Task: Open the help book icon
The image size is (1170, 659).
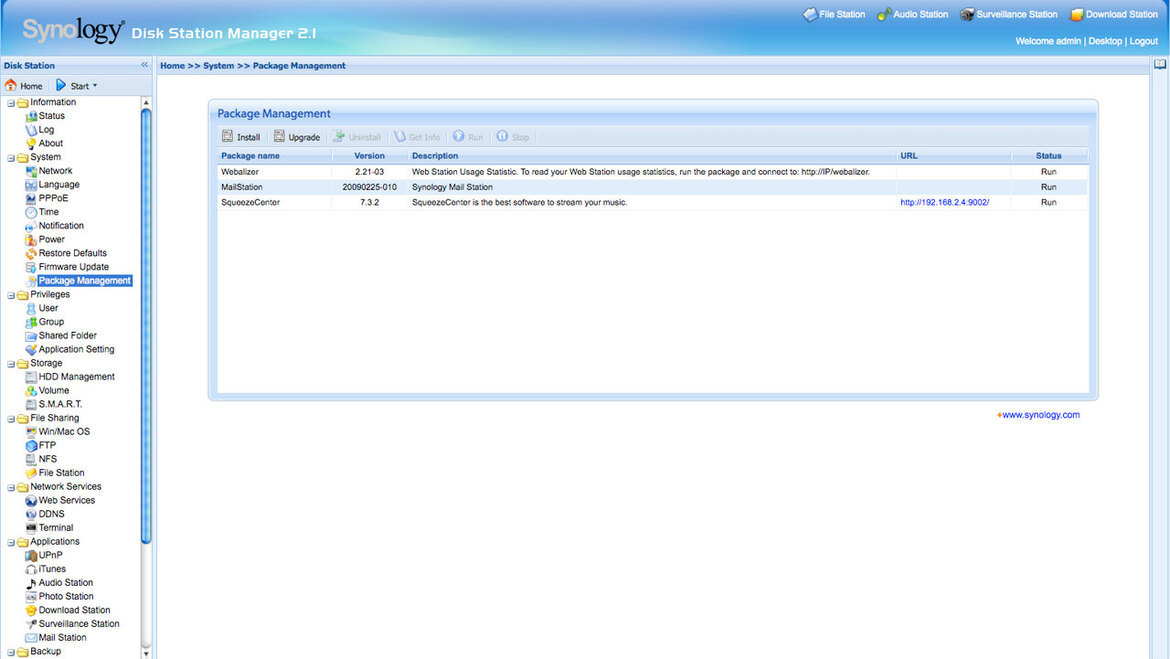Action: point(1160,65)
